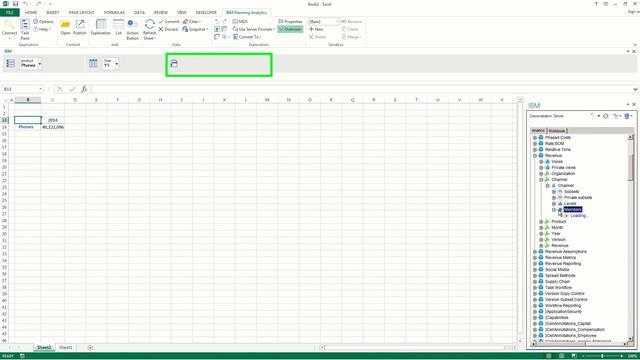640x360 pixels.
Task: Expand the Product dimension
Action: (x=541, y=222)
